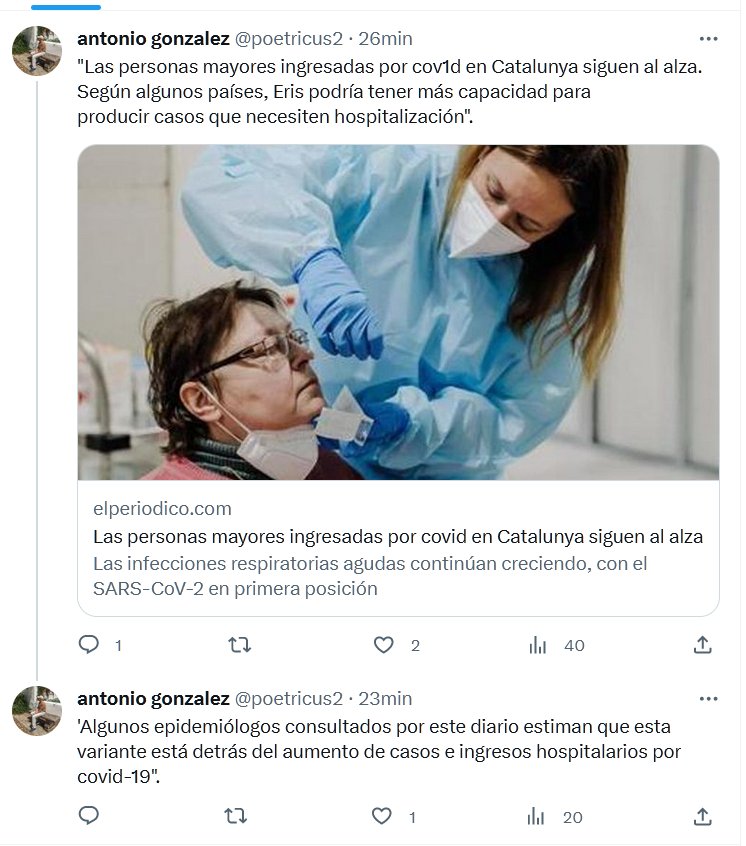Open the article photo of nurse testing patient

pos(398,312)
